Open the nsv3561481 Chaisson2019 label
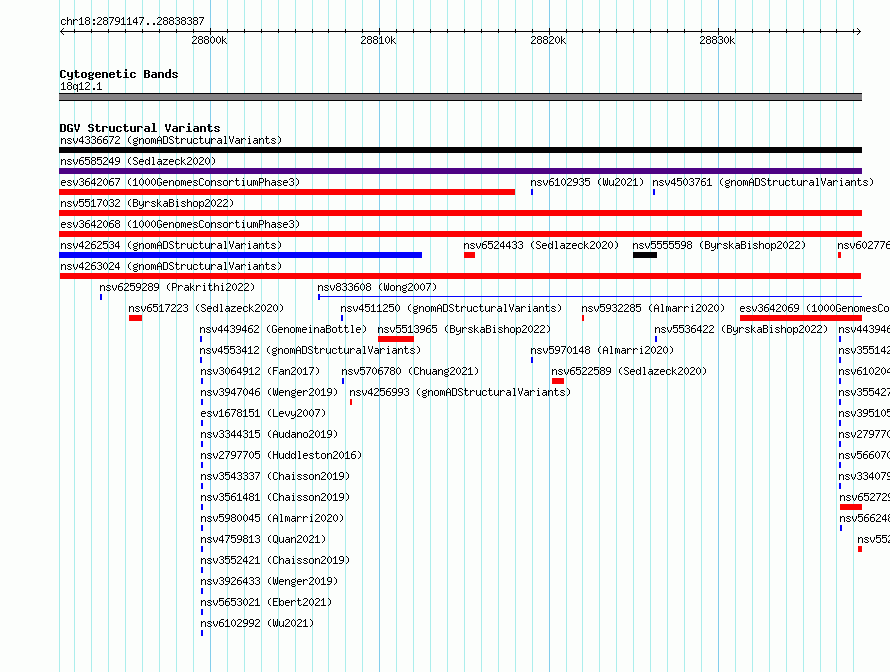Screen dimensions: 890x672 point(275,497)
